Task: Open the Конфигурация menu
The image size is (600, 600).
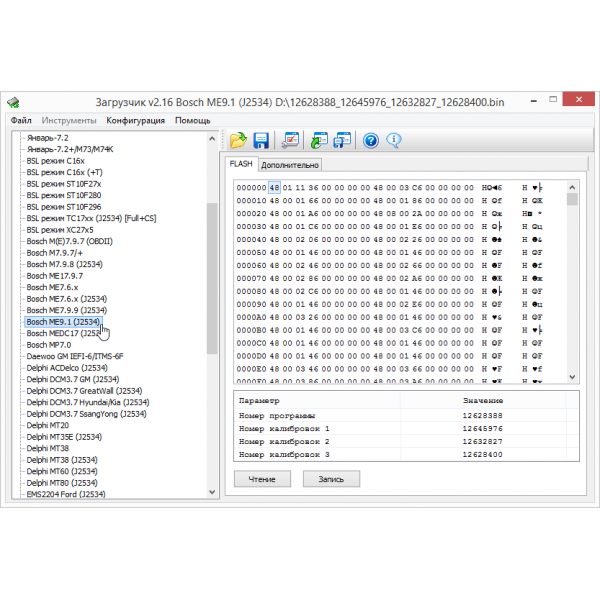Action: (136, 121)
